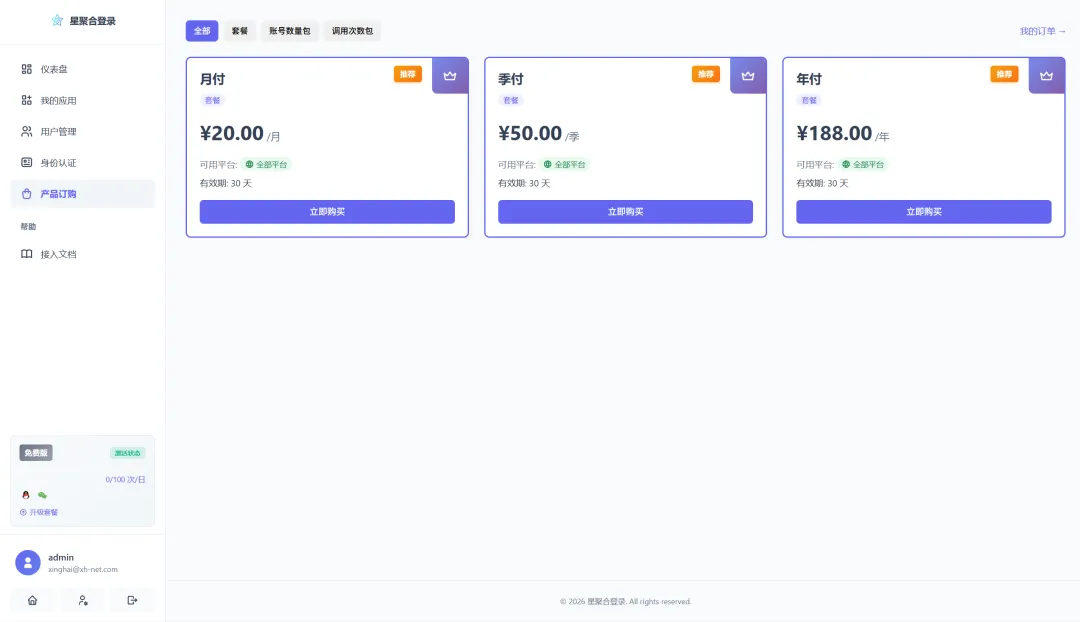Navigate to 身份认证 in sidebar
This screenshot has width=1080, height=622.
tap(58, 162)
